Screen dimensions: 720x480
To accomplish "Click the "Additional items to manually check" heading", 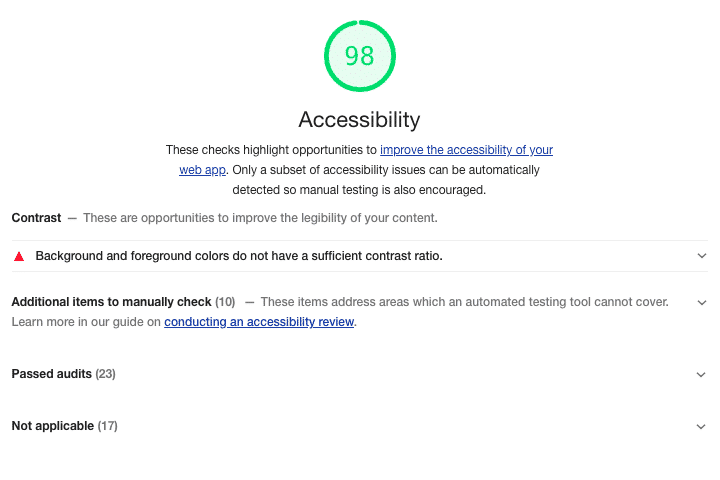I will 111,302.
